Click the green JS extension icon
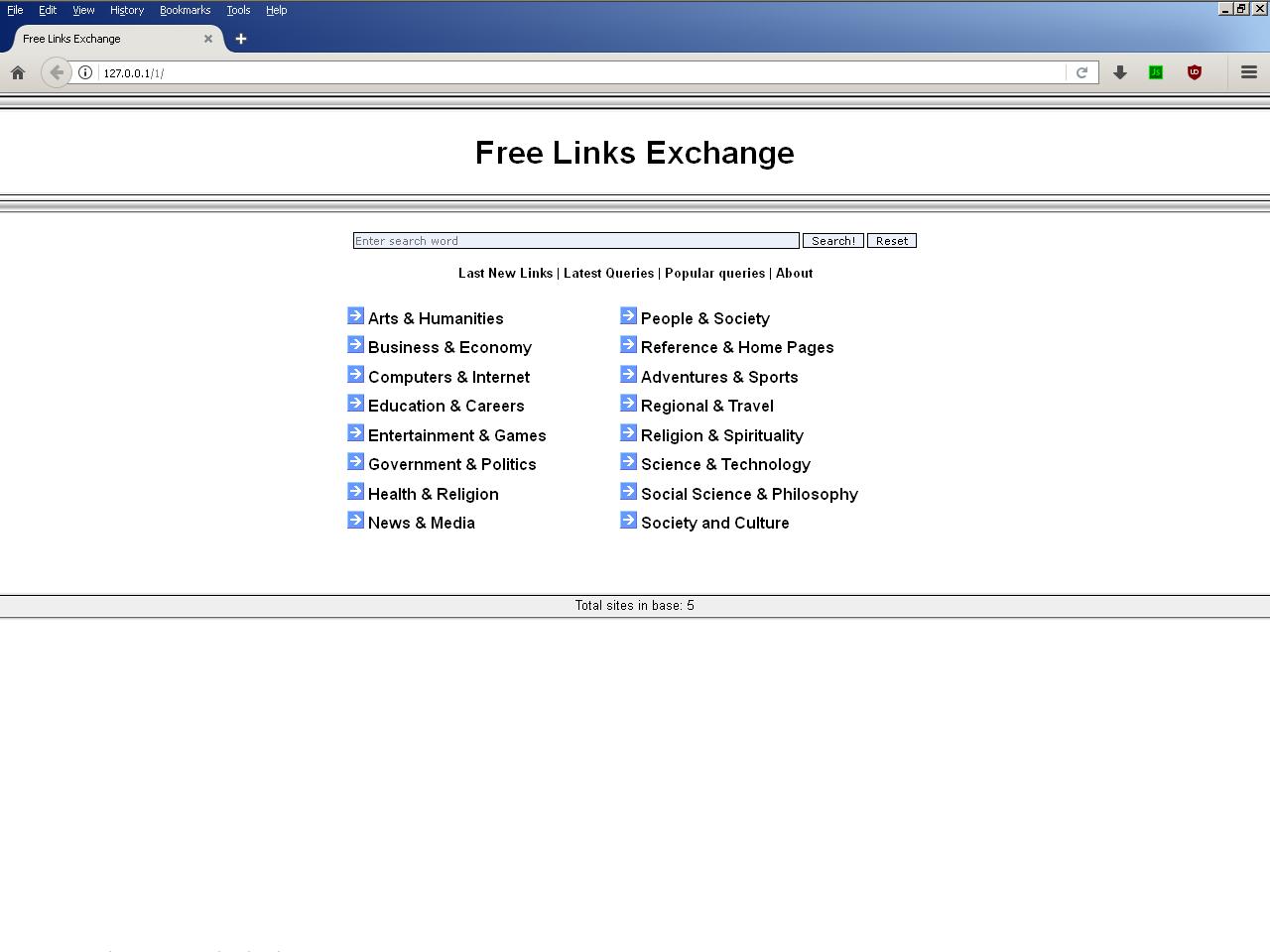 point(1156,72)
